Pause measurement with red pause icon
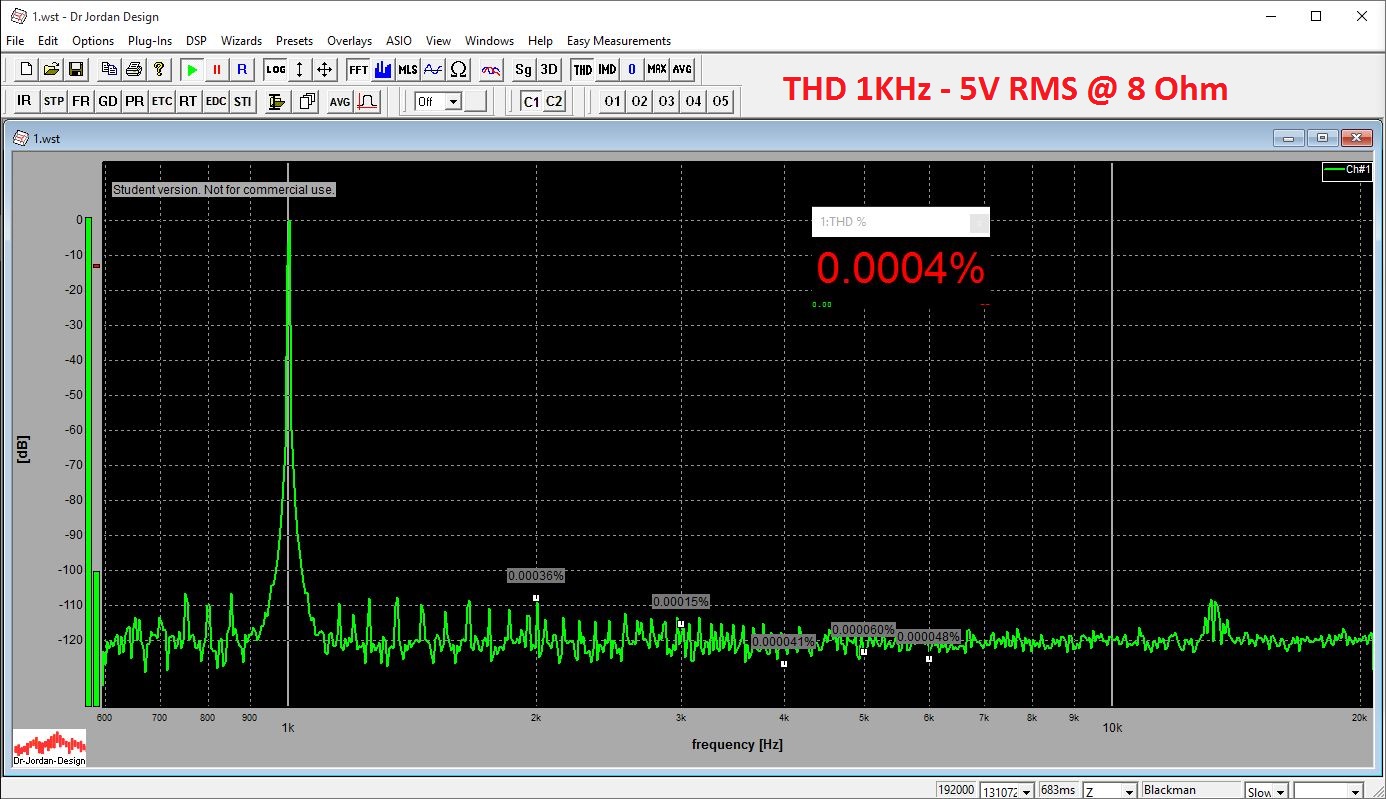1386x799 pixels. coord(217,70)
